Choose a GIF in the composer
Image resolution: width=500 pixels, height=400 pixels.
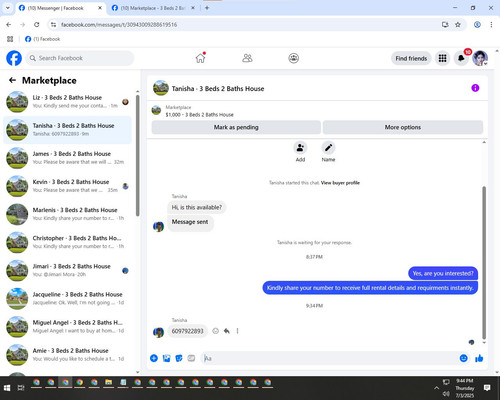191,358
